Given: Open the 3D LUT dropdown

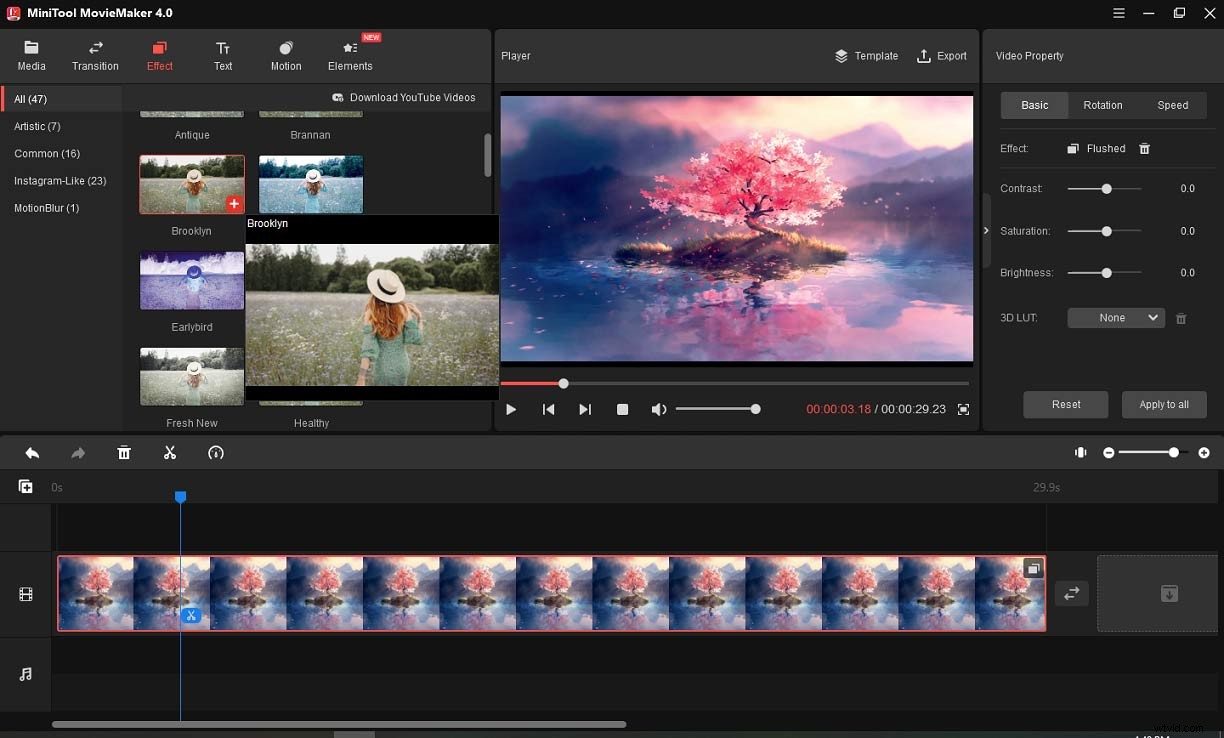Looking at the screenshot, I should (1115, 317).
